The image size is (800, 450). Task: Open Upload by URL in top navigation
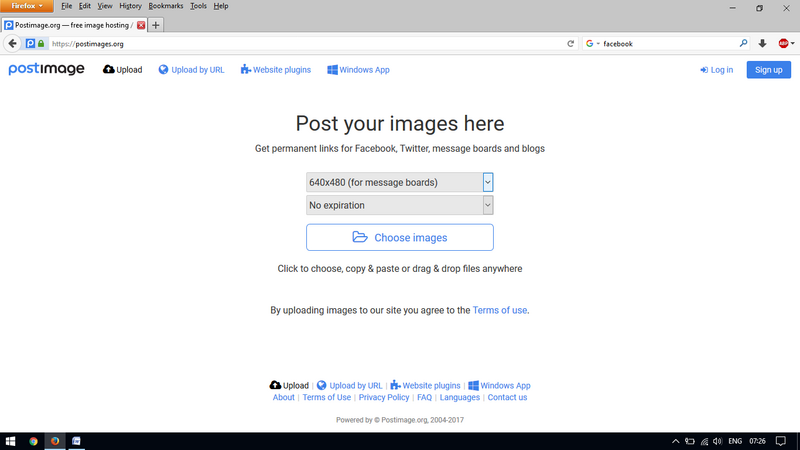(x=191, y=70)
